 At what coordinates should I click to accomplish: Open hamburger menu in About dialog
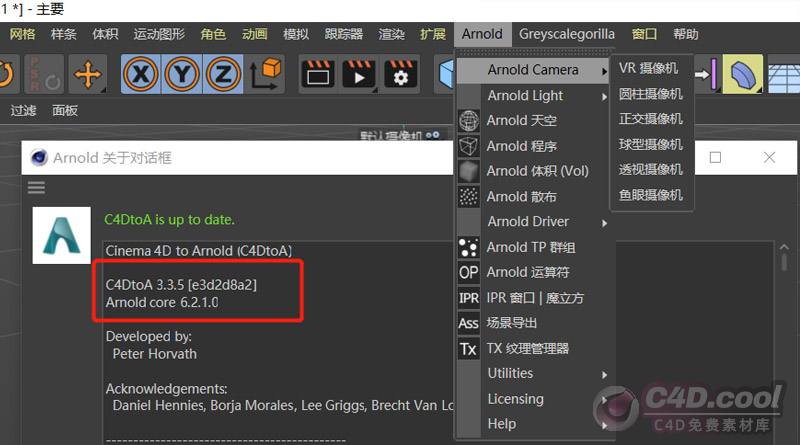pyautogui.click(x=36, y=188)
